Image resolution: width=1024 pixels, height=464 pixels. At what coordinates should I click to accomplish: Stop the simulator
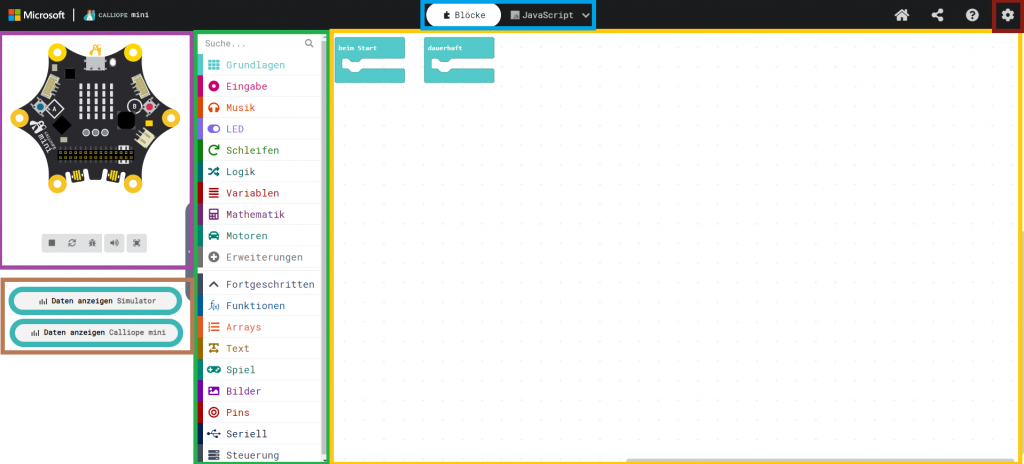[52, 243]
